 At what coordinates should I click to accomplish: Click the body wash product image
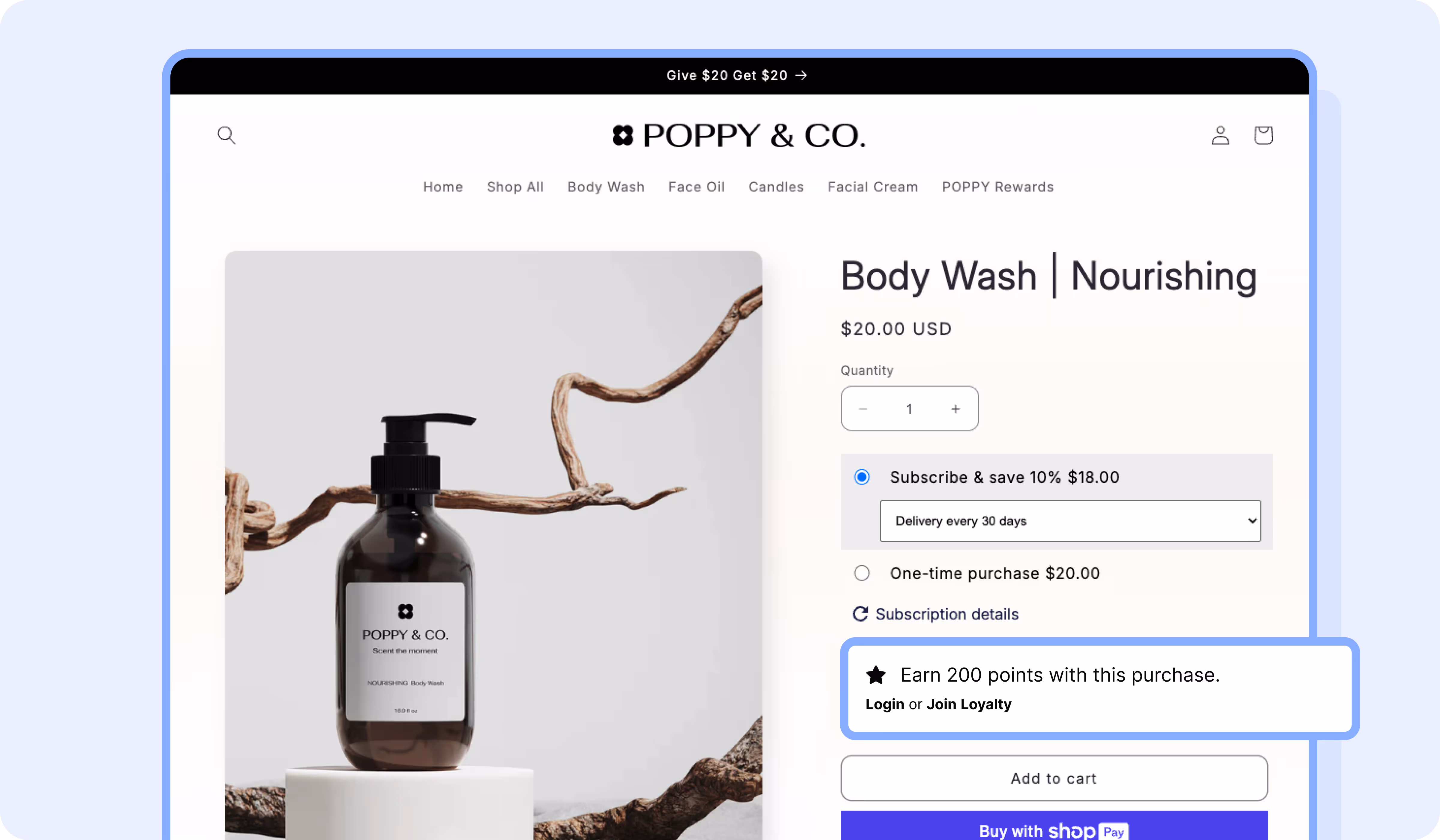click(493, 545)
